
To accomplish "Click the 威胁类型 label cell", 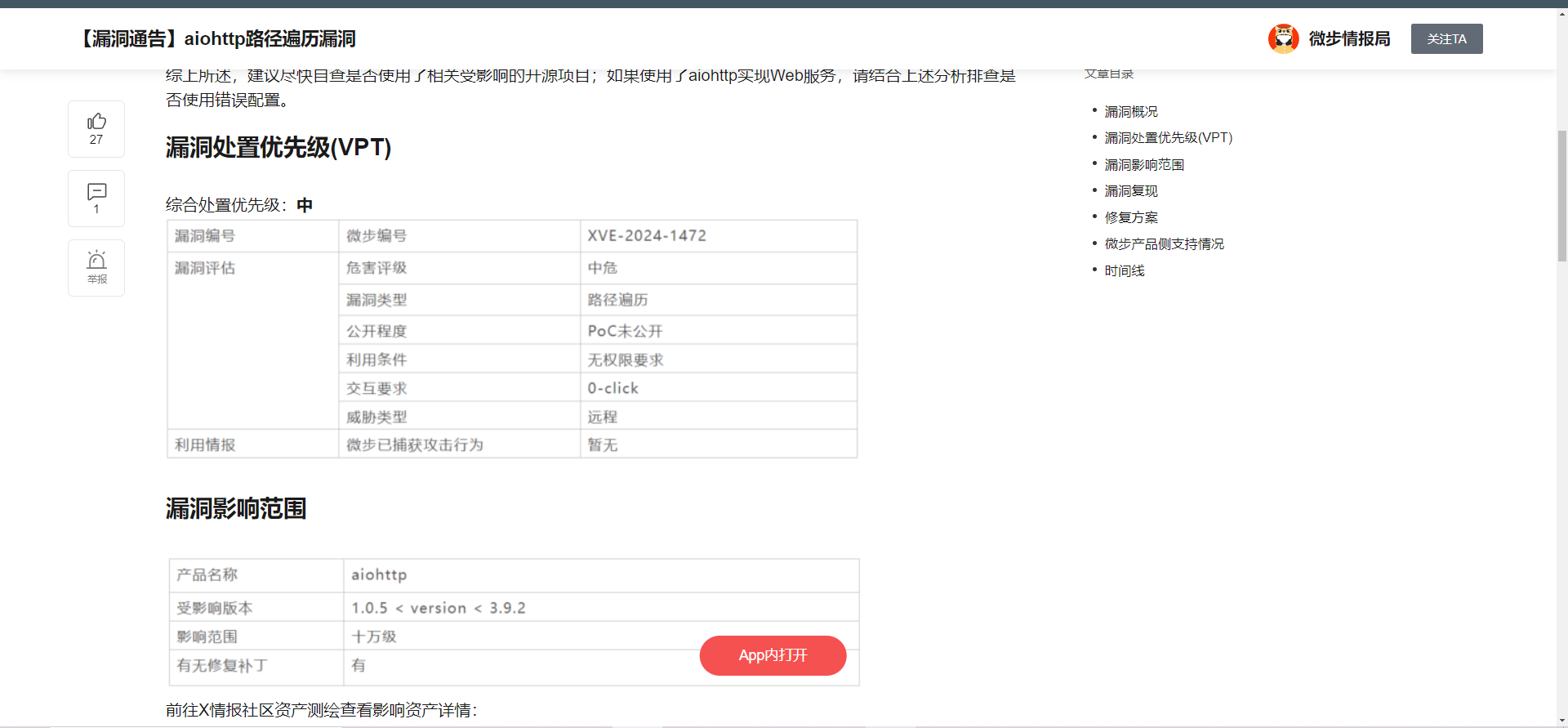I will click(x=460, y=416).
